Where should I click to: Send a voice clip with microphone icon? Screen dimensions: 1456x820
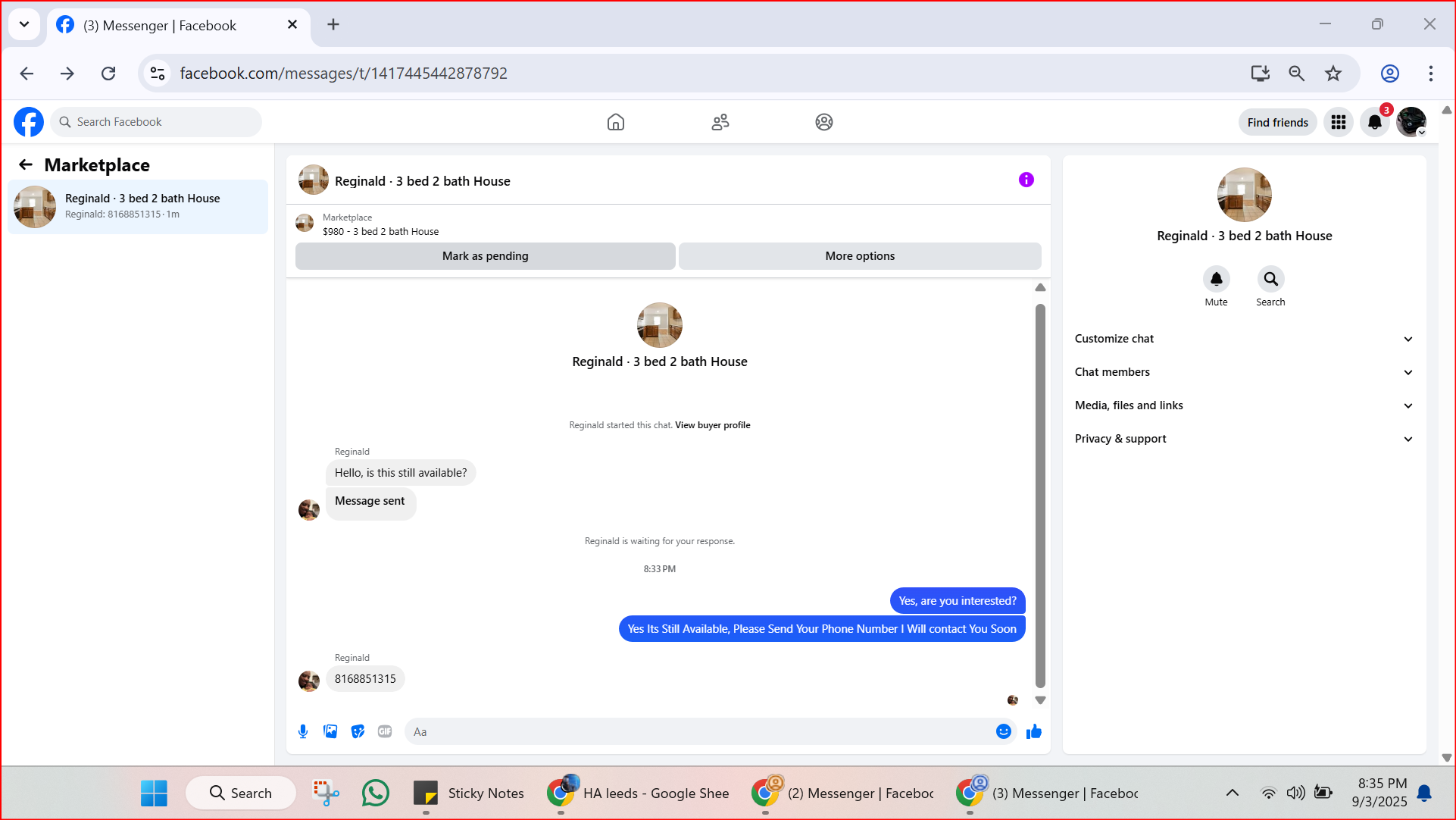coord(303,731)
